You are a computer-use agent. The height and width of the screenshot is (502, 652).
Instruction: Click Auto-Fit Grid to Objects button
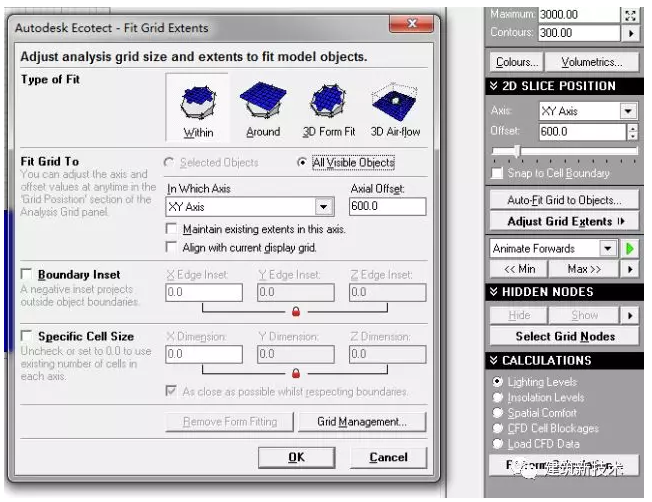[x=565, y=200]
